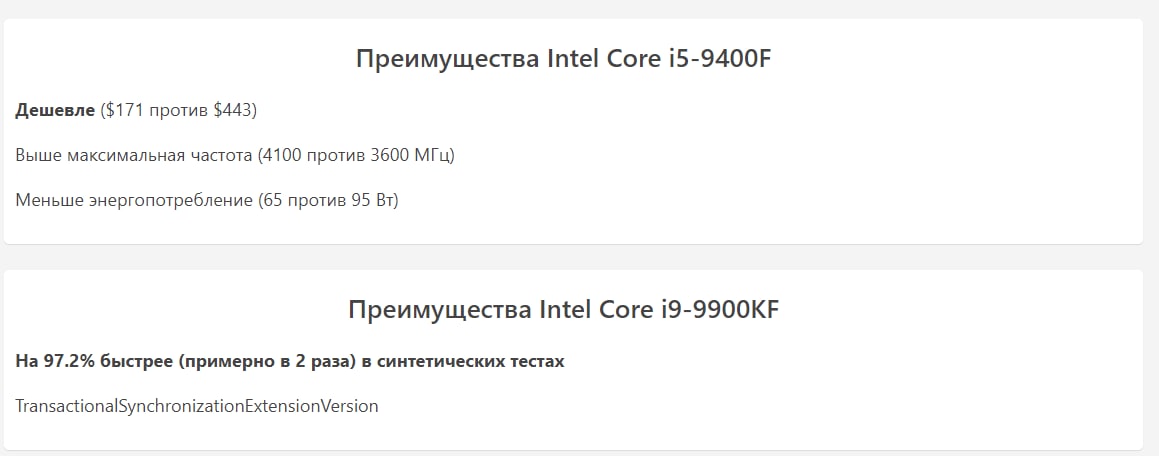
Task: Click the word частота in second line
Action: [x=220, y=157]
